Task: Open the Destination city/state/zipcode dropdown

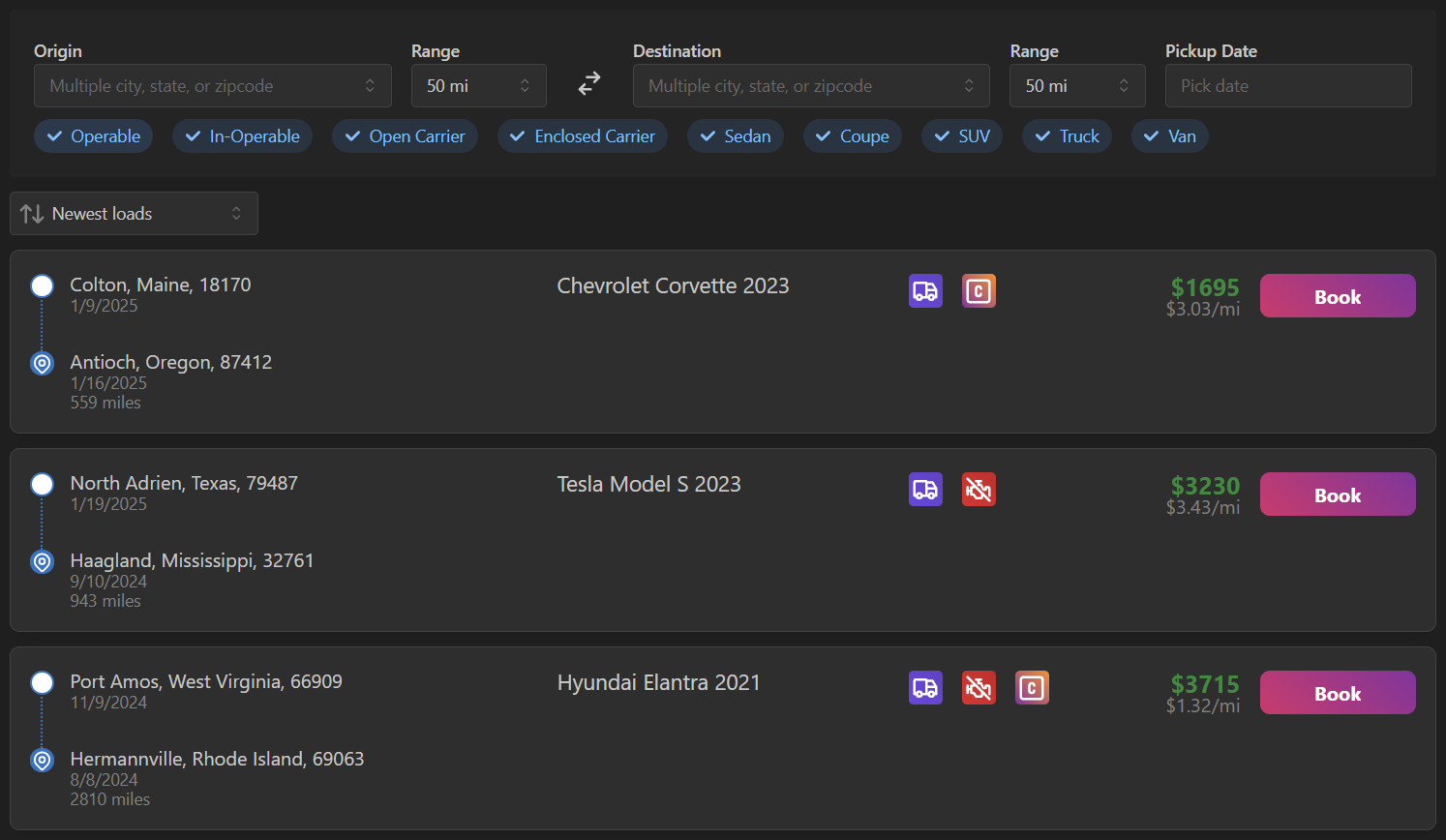Action: [811, 85]
